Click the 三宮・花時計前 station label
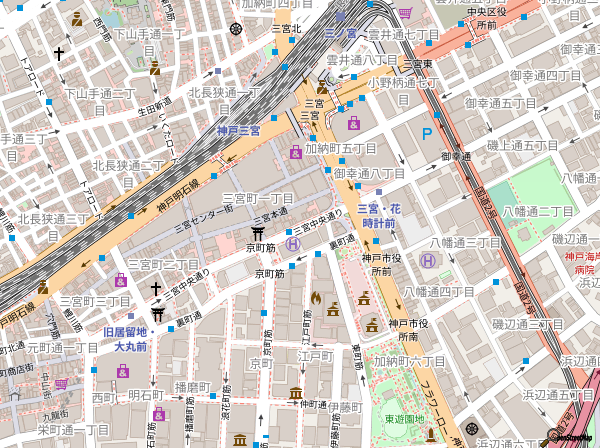The image size is (600, 448). coord(380,216)
